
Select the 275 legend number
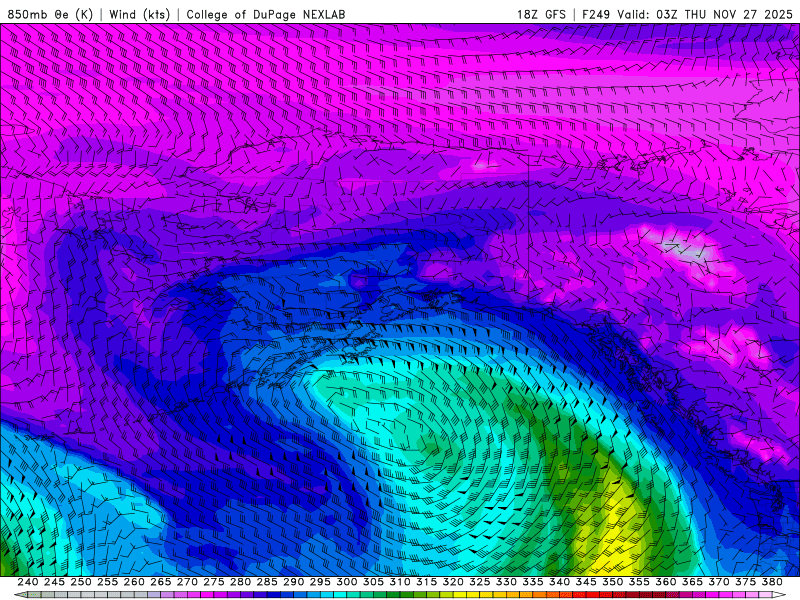[x=213, y=582]
